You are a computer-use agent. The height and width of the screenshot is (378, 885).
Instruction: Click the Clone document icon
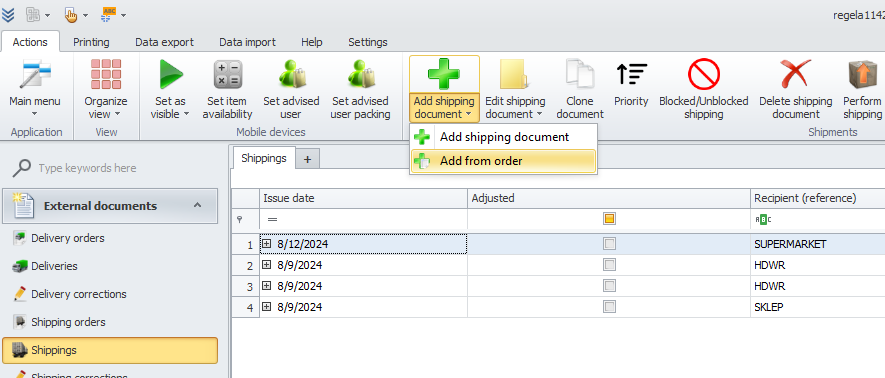click(580, 74)
